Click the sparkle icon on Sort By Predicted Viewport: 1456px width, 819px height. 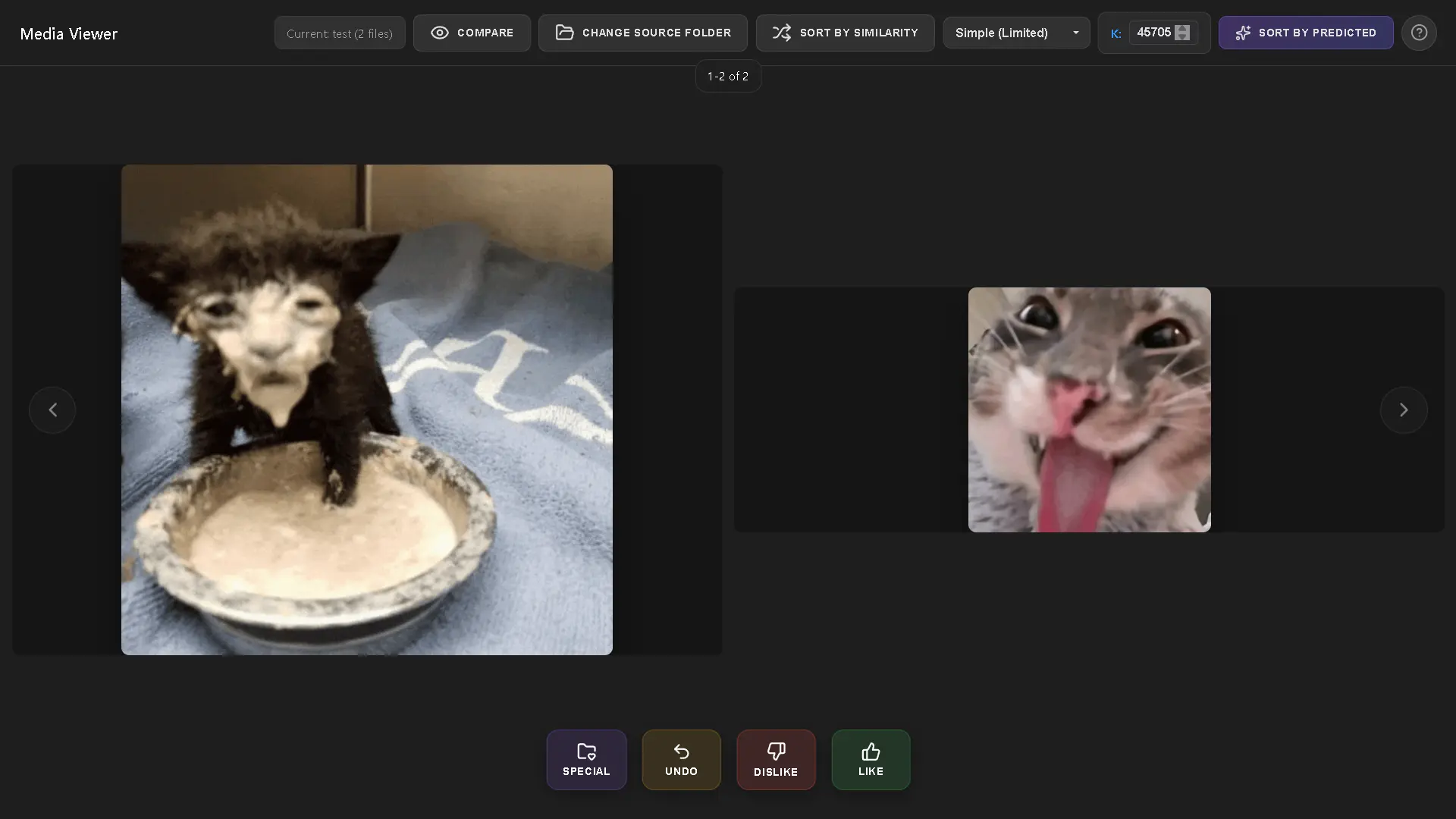pyautogui.click(x=1243, y=33)
